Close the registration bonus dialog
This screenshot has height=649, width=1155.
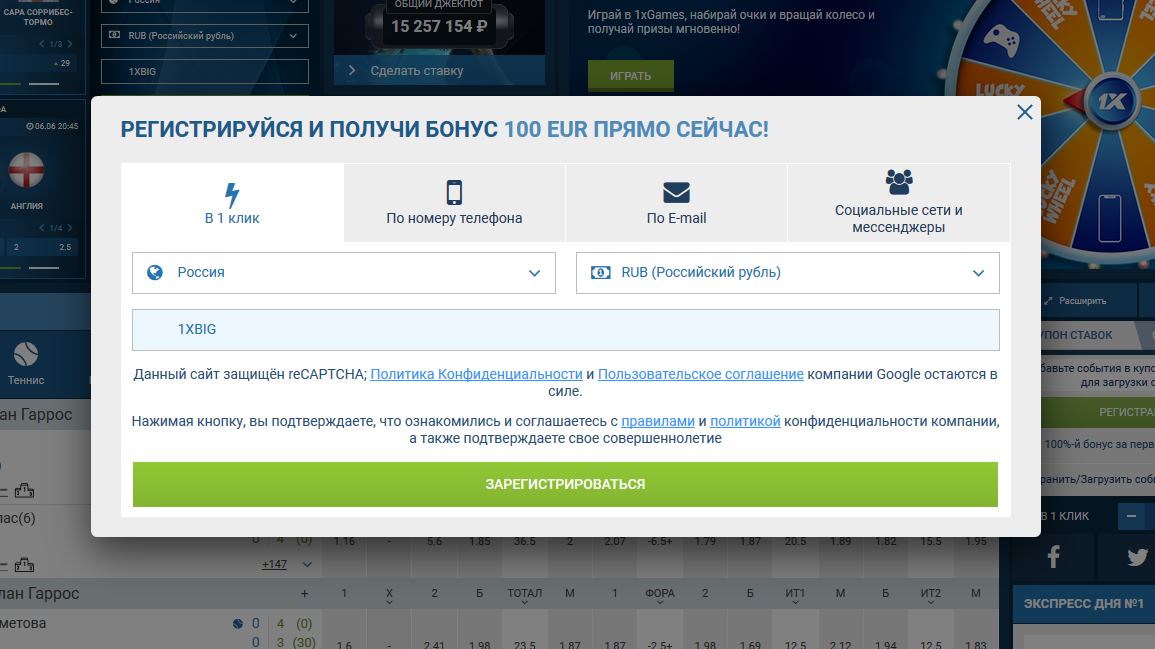click(x=1025, y=112)
